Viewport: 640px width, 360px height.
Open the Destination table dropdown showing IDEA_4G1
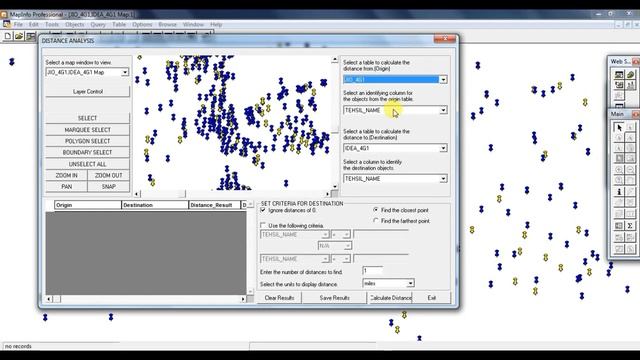click(x=443, y=148)
